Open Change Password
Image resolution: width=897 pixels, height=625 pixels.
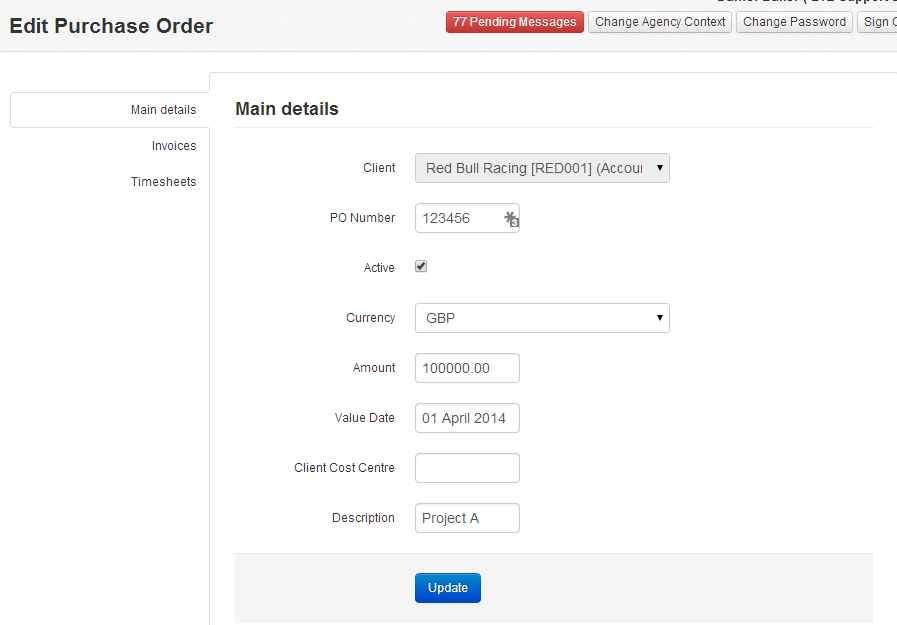[794, 22]
